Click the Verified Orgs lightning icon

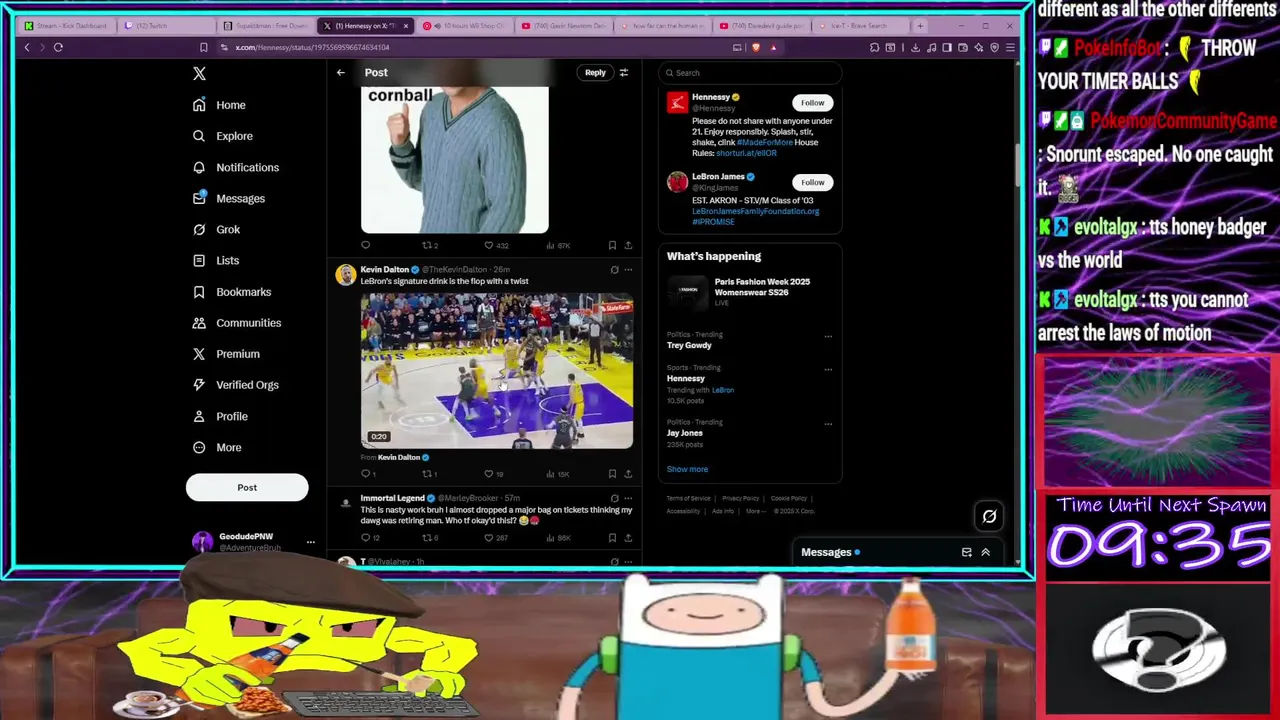click(199, 385)
